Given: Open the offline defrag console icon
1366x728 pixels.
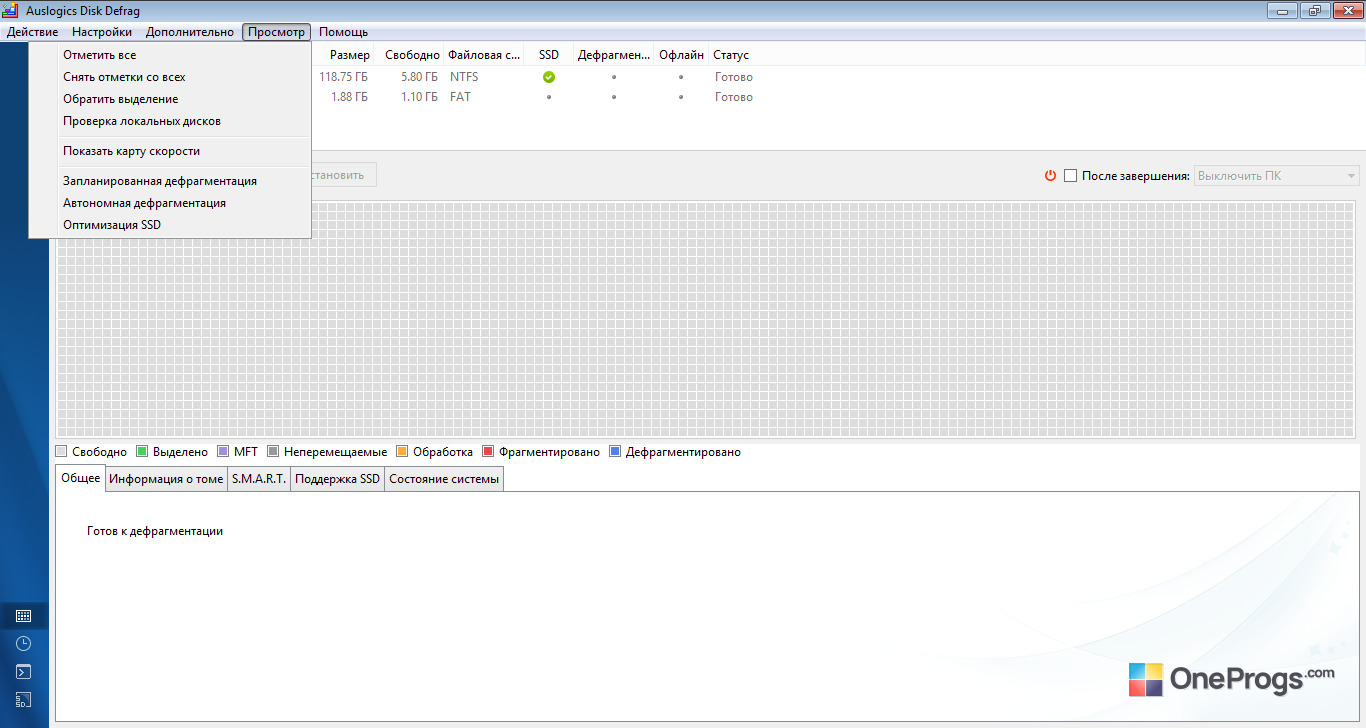Looking at the screenshot, I should tap(24, 672).
